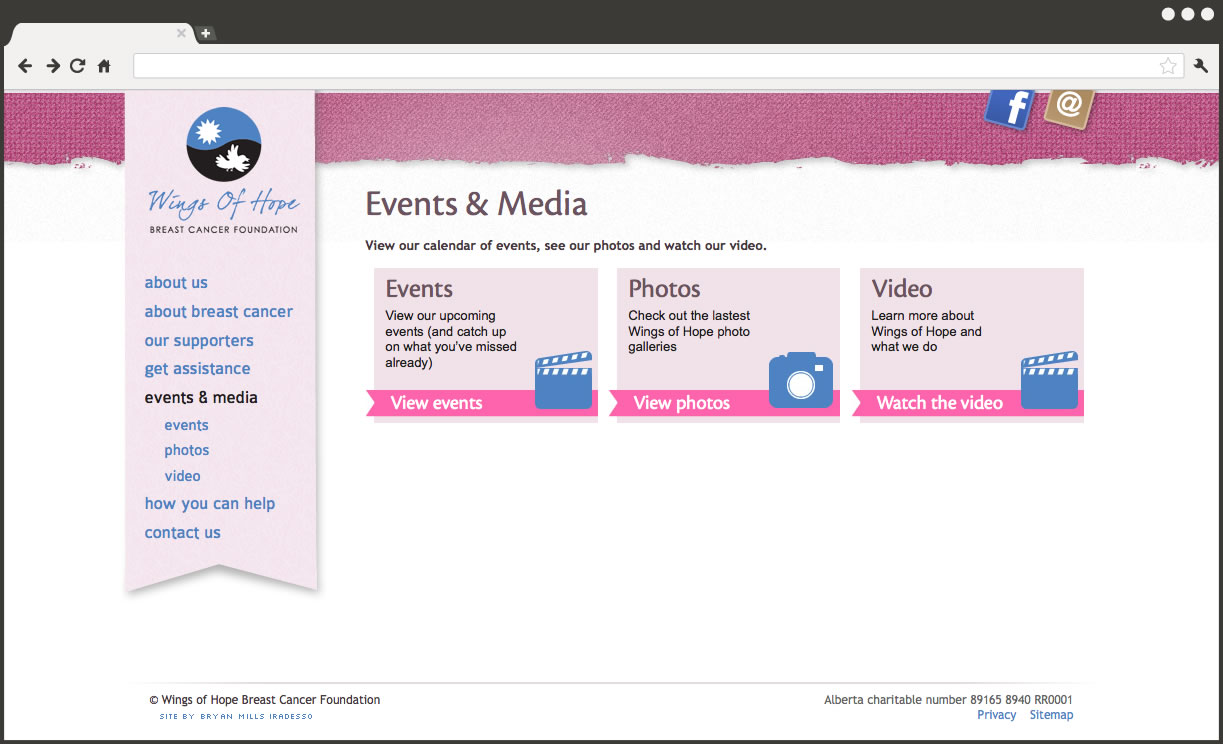Click the browser back arrow

[x=25, y=66]
